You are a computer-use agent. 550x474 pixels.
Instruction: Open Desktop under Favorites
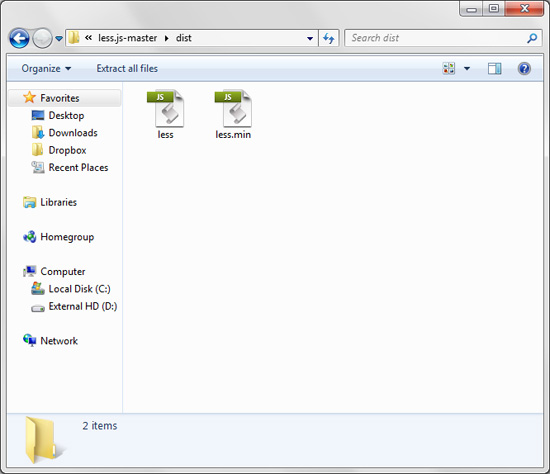[x=66, y=115]
